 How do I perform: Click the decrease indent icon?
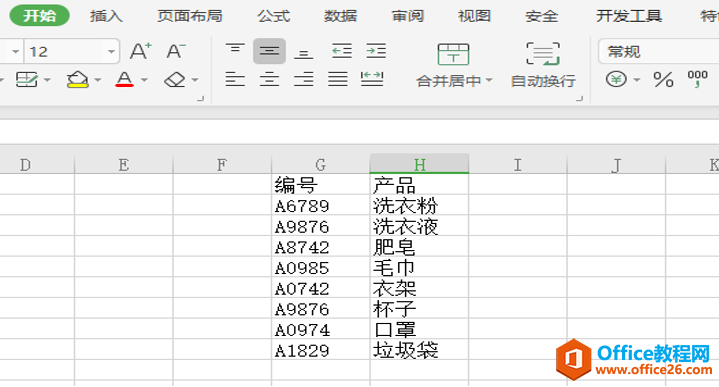(342, 50)
